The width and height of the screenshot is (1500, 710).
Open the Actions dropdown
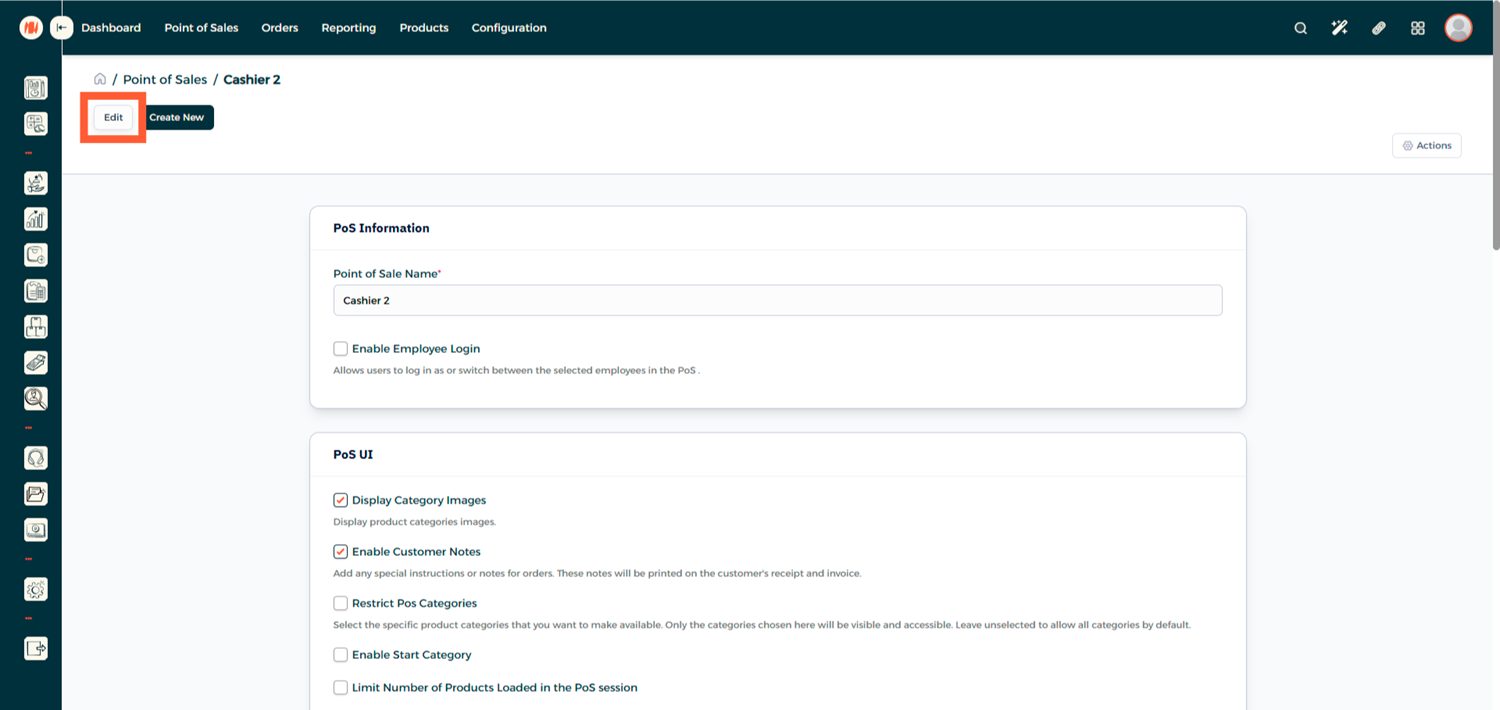(x=1426, y=146)
